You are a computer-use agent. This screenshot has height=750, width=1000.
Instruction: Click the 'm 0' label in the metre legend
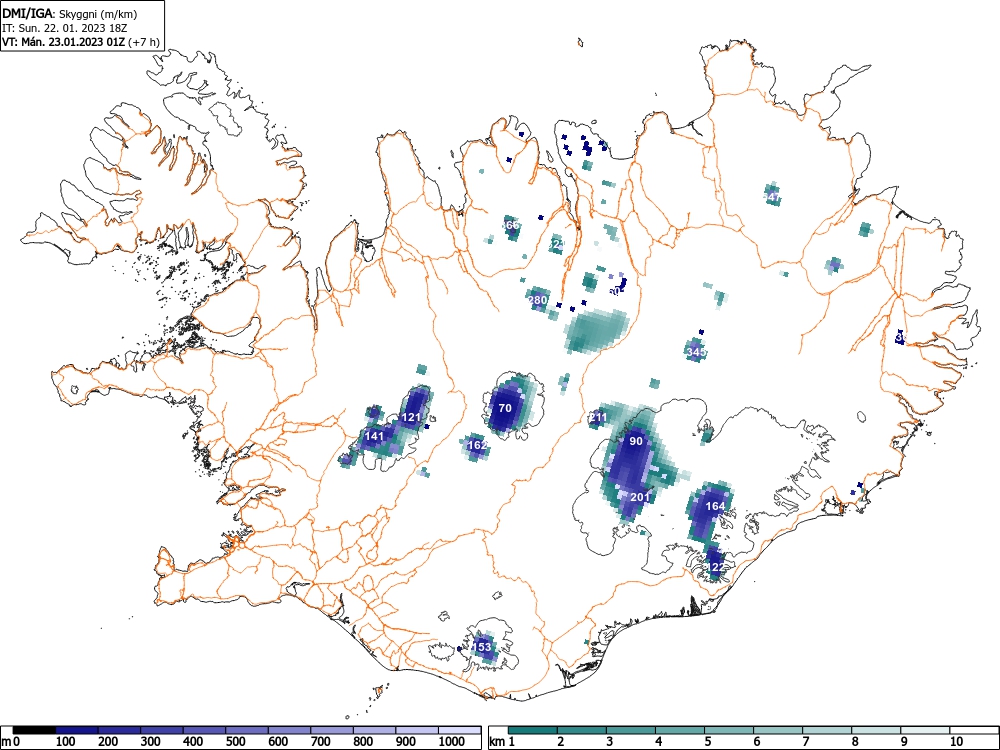tap(11, 742)
